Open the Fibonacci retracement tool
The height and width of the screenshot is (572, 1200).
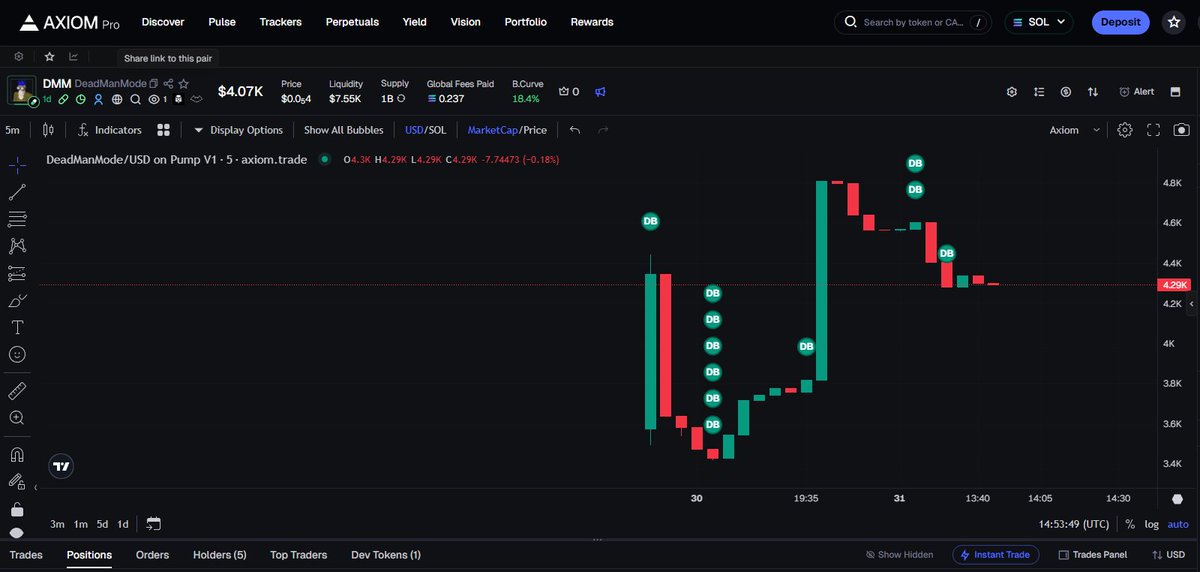point(17,219)
